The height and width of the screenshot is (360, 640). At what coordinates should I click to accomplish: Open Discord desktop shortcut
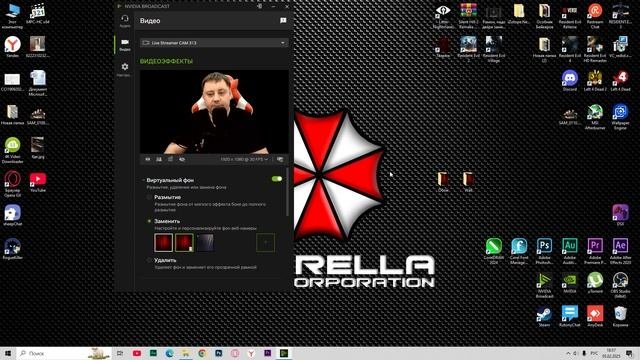coord(569,80)
